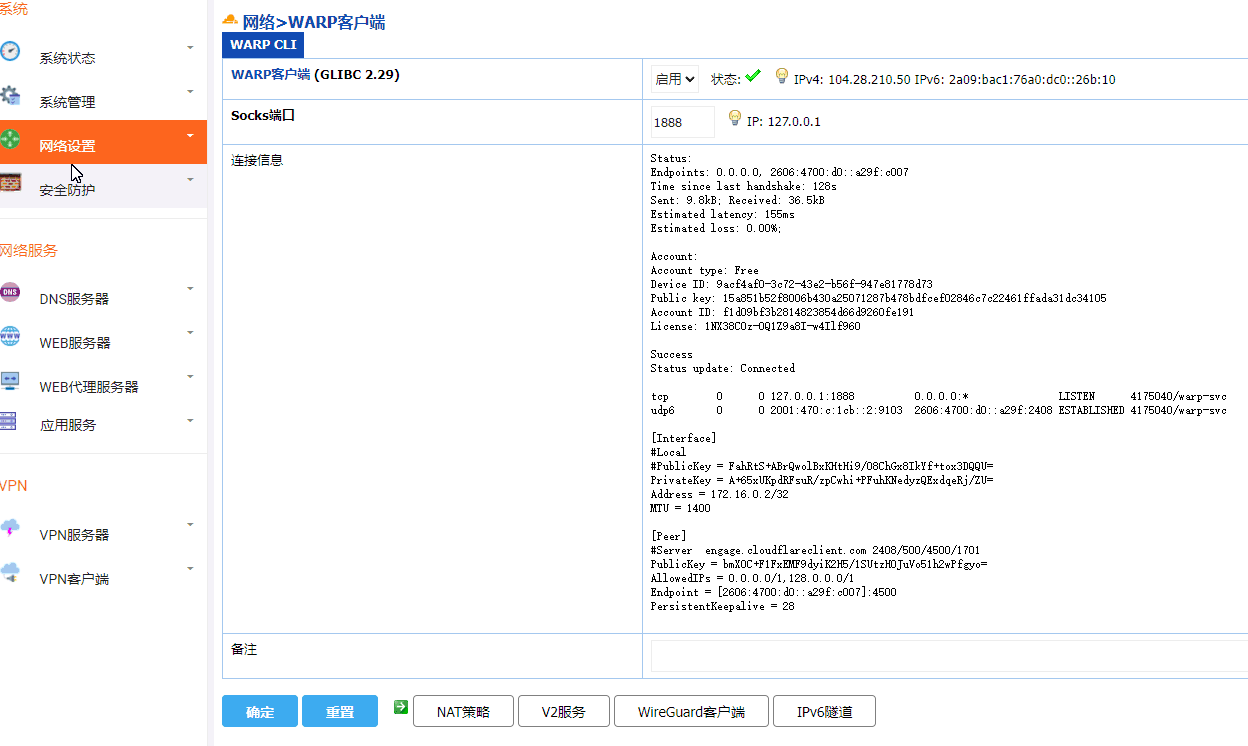Click the WEB proxy server icon
Image resolution: width=1248 pixels, height=746 pixels.
(x=9, y=380)
